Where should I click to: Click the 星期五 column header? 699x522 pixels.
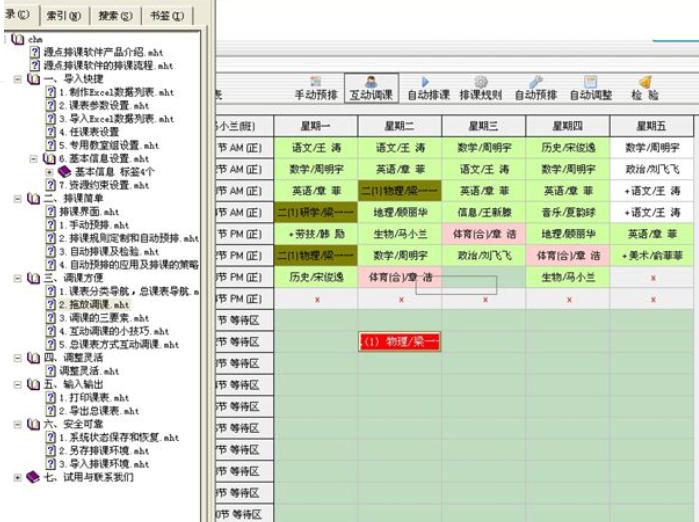click(x=651, y=126)
